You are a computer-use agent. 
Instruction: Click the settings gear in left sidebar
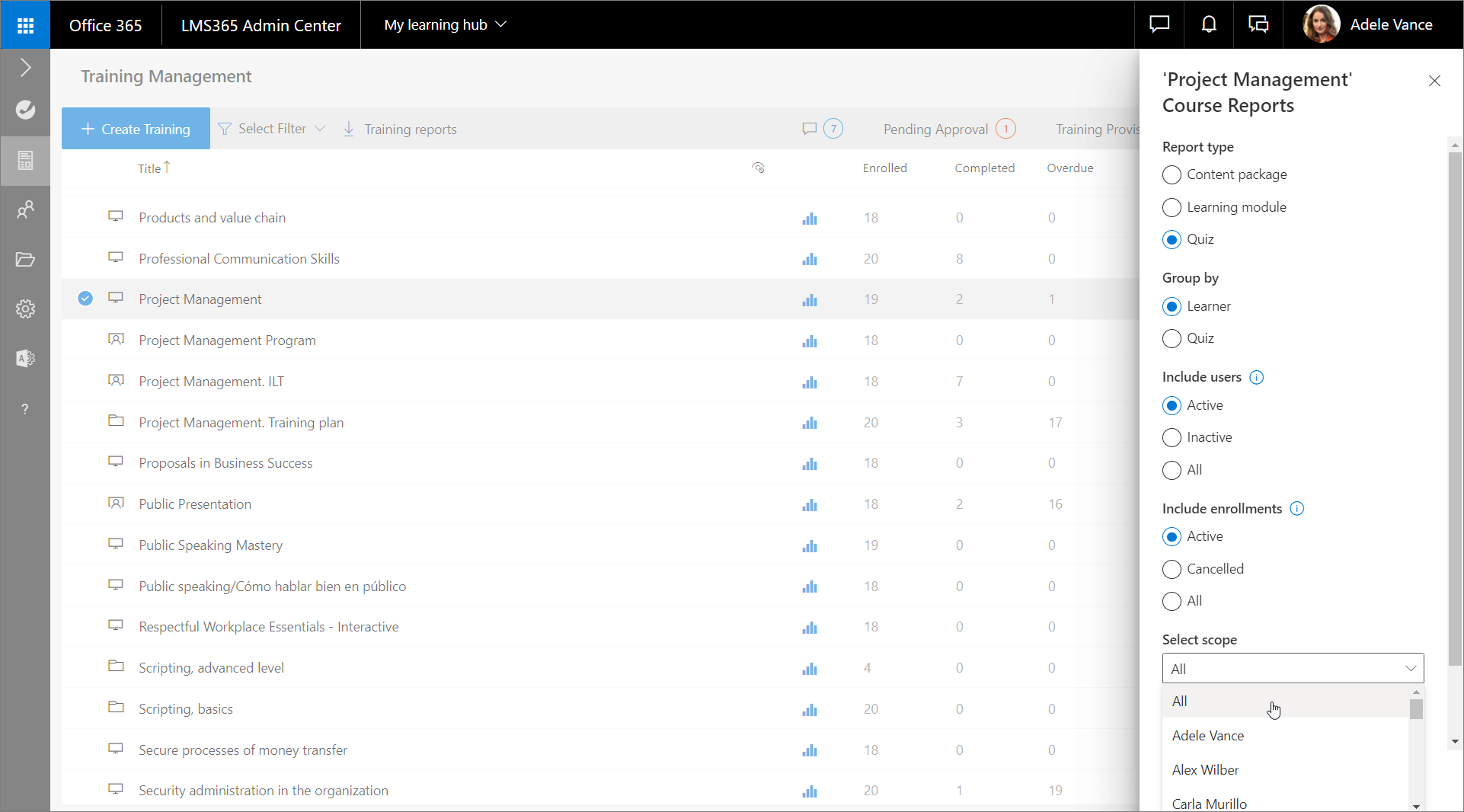click(x=25, y=308)
